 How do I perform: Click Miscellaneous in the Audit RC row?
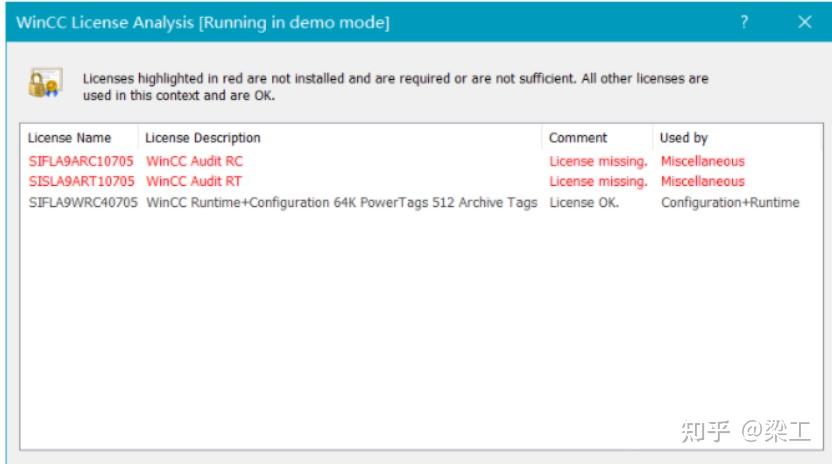(x=702, y=161)
